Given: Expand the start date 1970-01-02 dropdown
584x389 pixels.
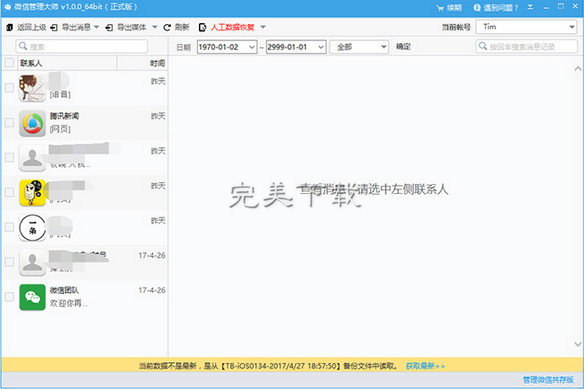Looking at the screenshot, I should pos(252,47).
